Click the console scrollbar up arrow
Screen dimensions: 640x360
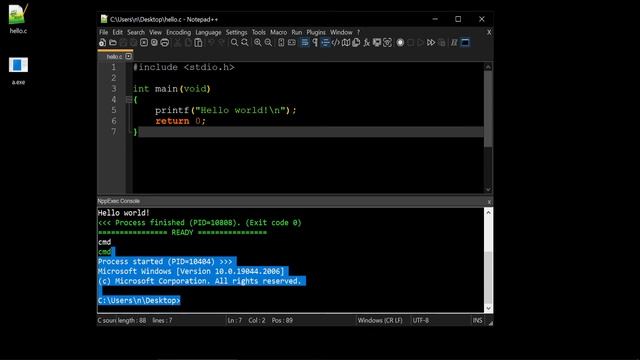488,212
